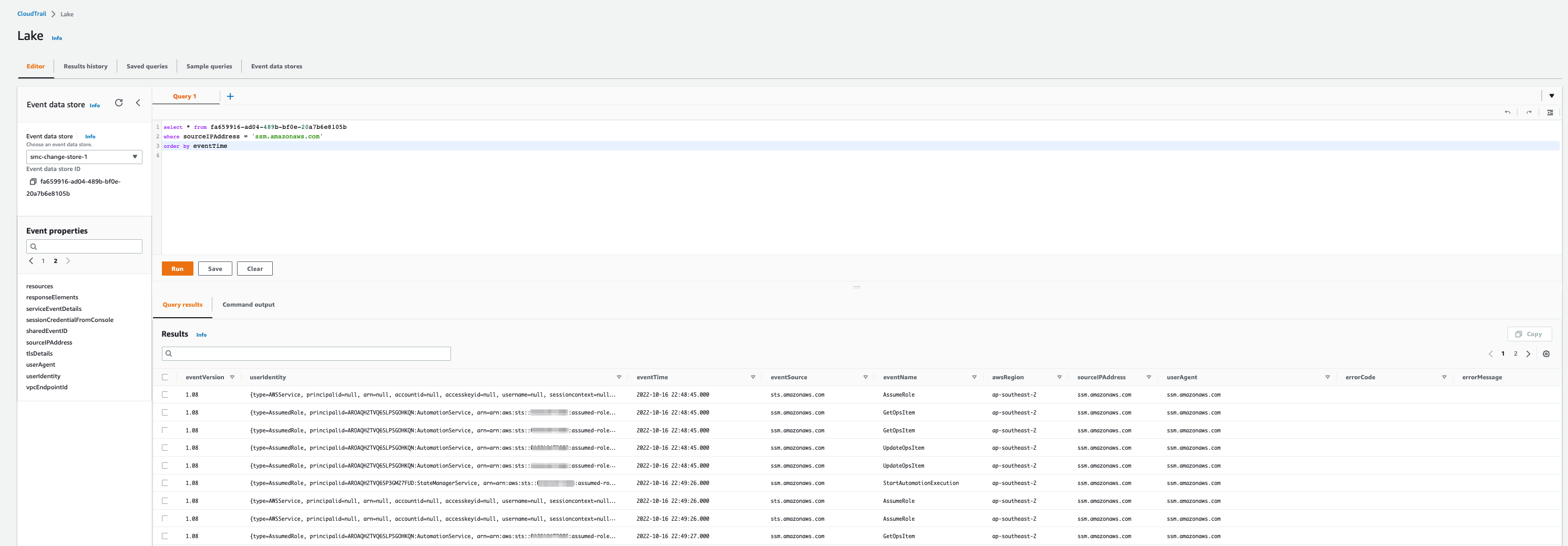Format the SQL query with indent icon
Image resolution: width=1568 pixels, height=546 pixels.
pyautogui.click(x=1550, y=112)
